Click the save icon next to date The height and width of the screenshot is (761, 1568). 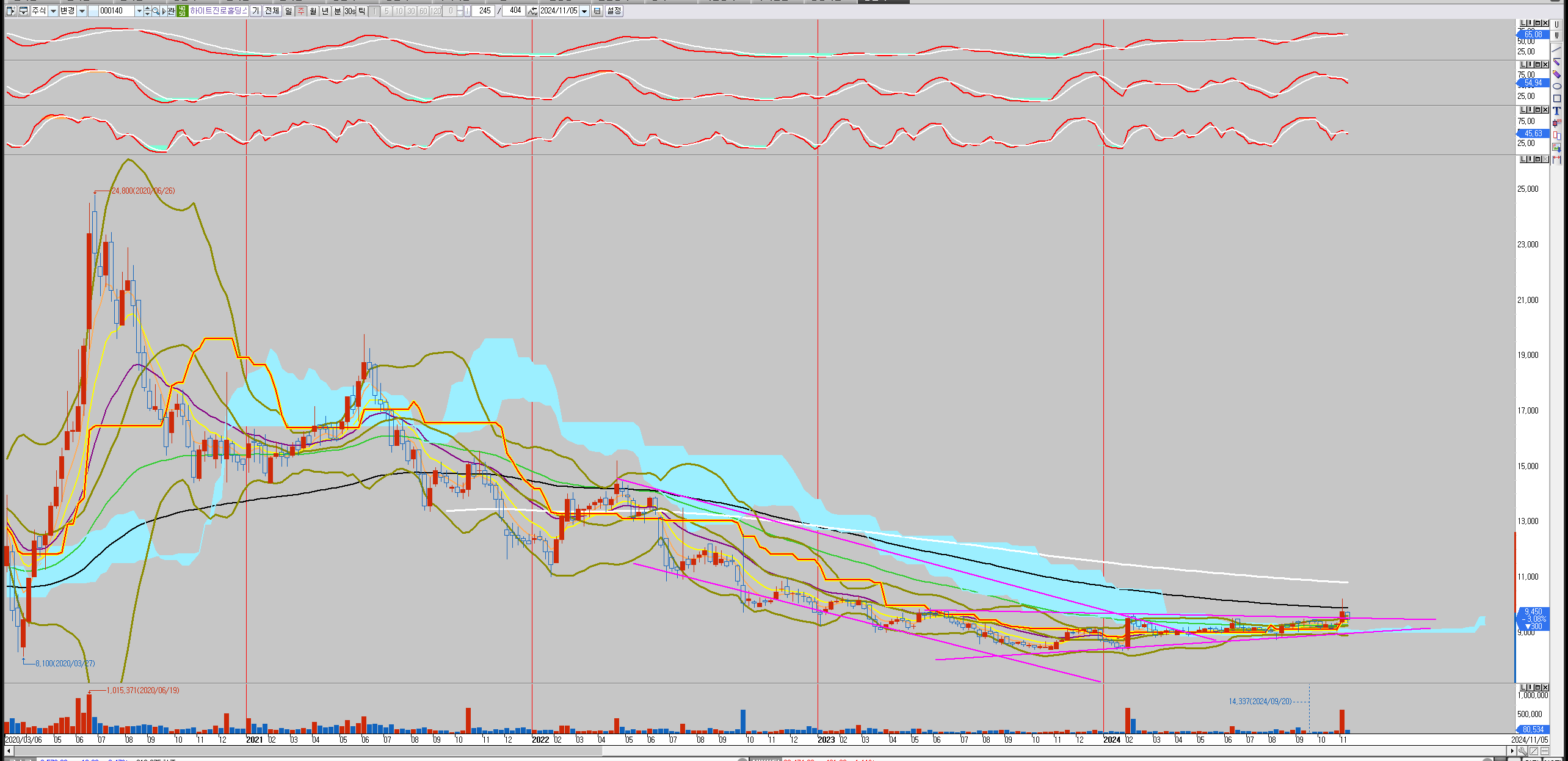coord(597,11)
